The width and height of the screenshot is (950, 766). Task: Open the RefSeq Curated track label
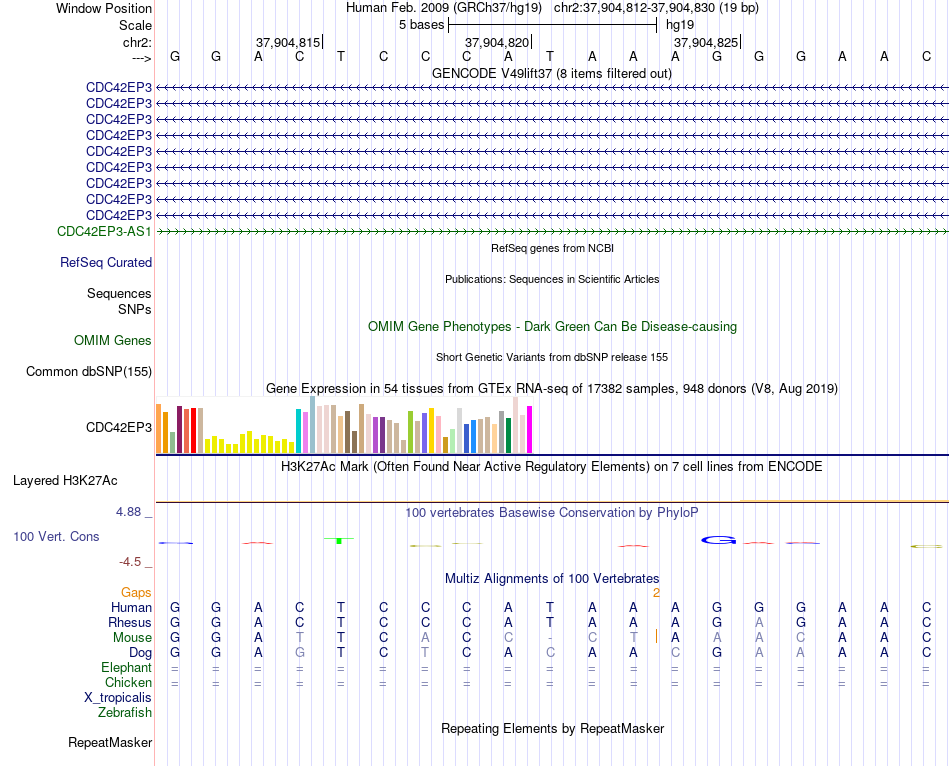point(106,262)
